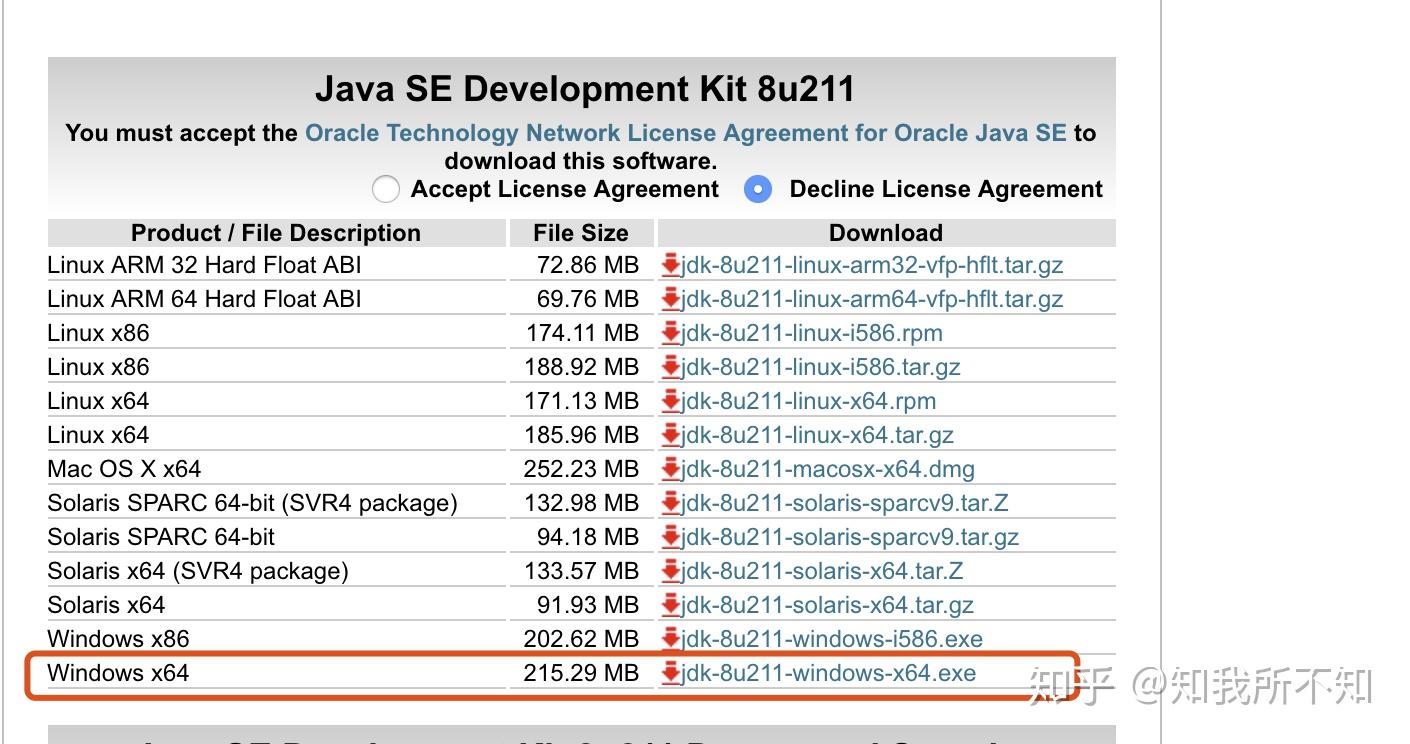This screenshot has height=744, width=1410.
Task: Click Solaris SPARC 64-bit (SVR4 package) text
Action: 252,503
